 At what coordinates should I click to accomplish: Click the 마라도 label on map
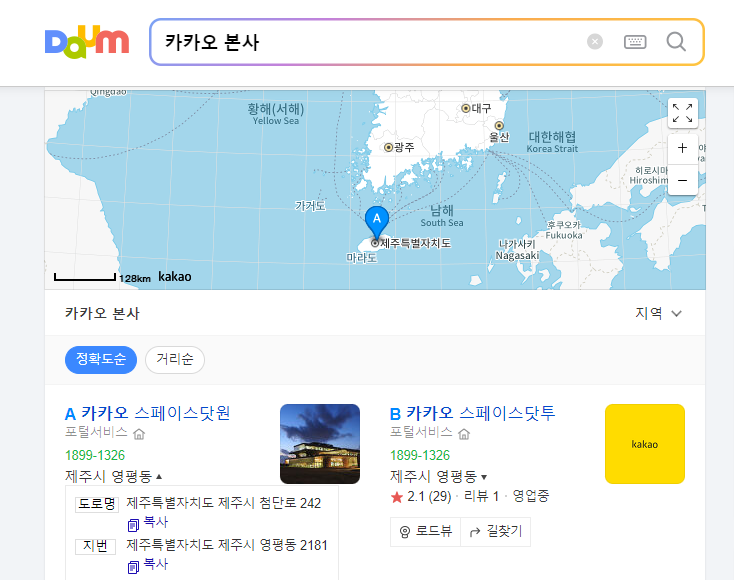(x=362, y=257)
